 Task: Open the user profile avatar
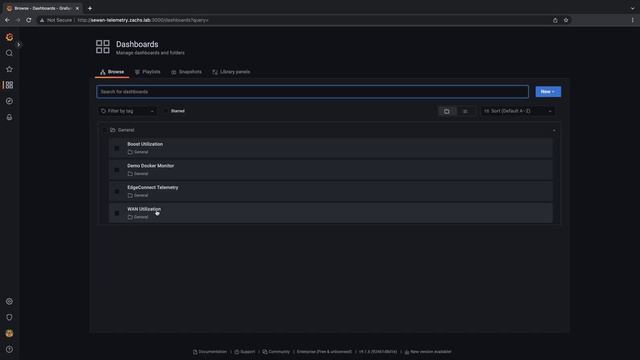[x=9, y=333]
